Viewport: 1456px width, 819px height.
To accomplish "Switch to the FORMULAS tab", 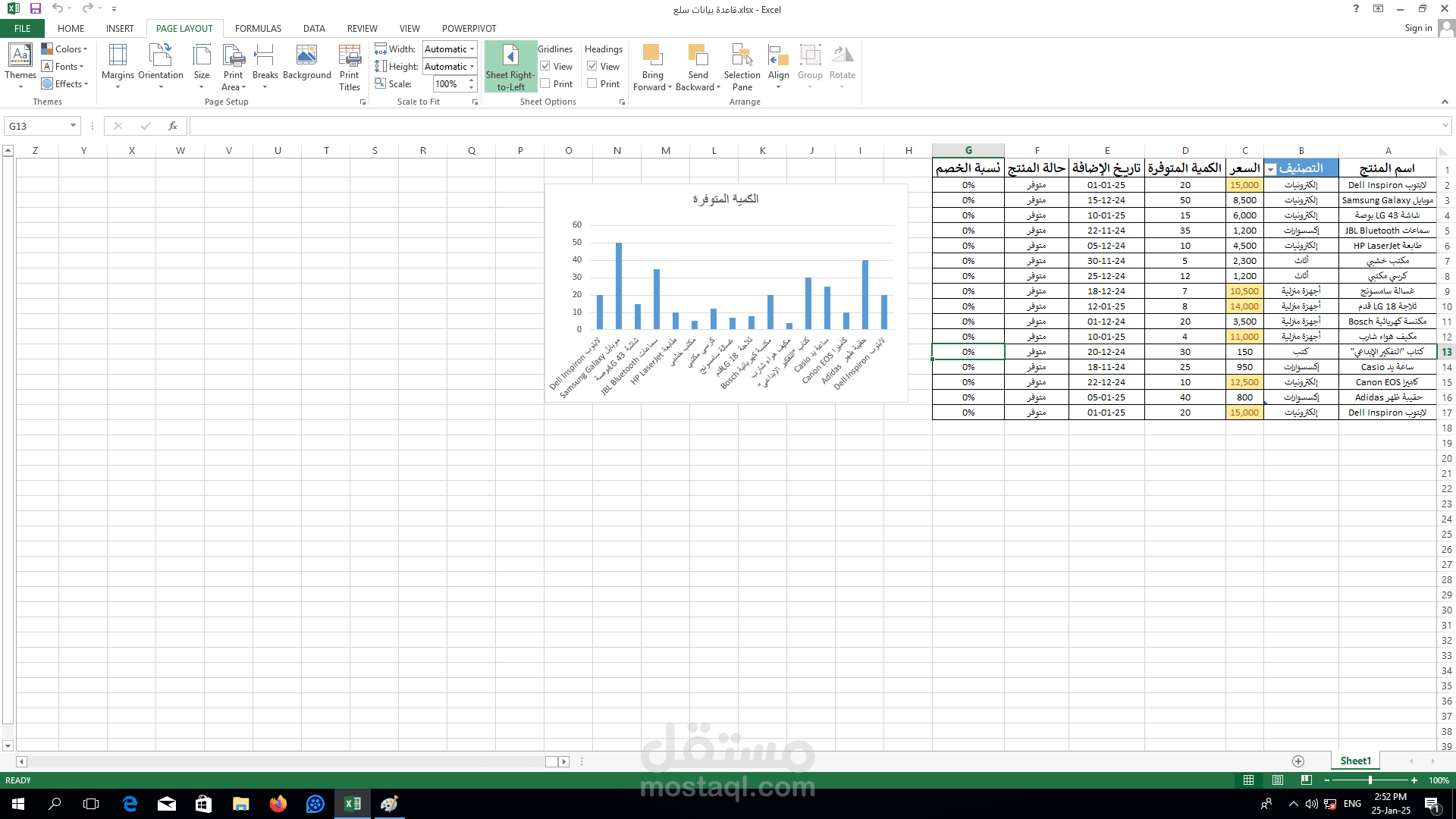I will pos(258,29).
